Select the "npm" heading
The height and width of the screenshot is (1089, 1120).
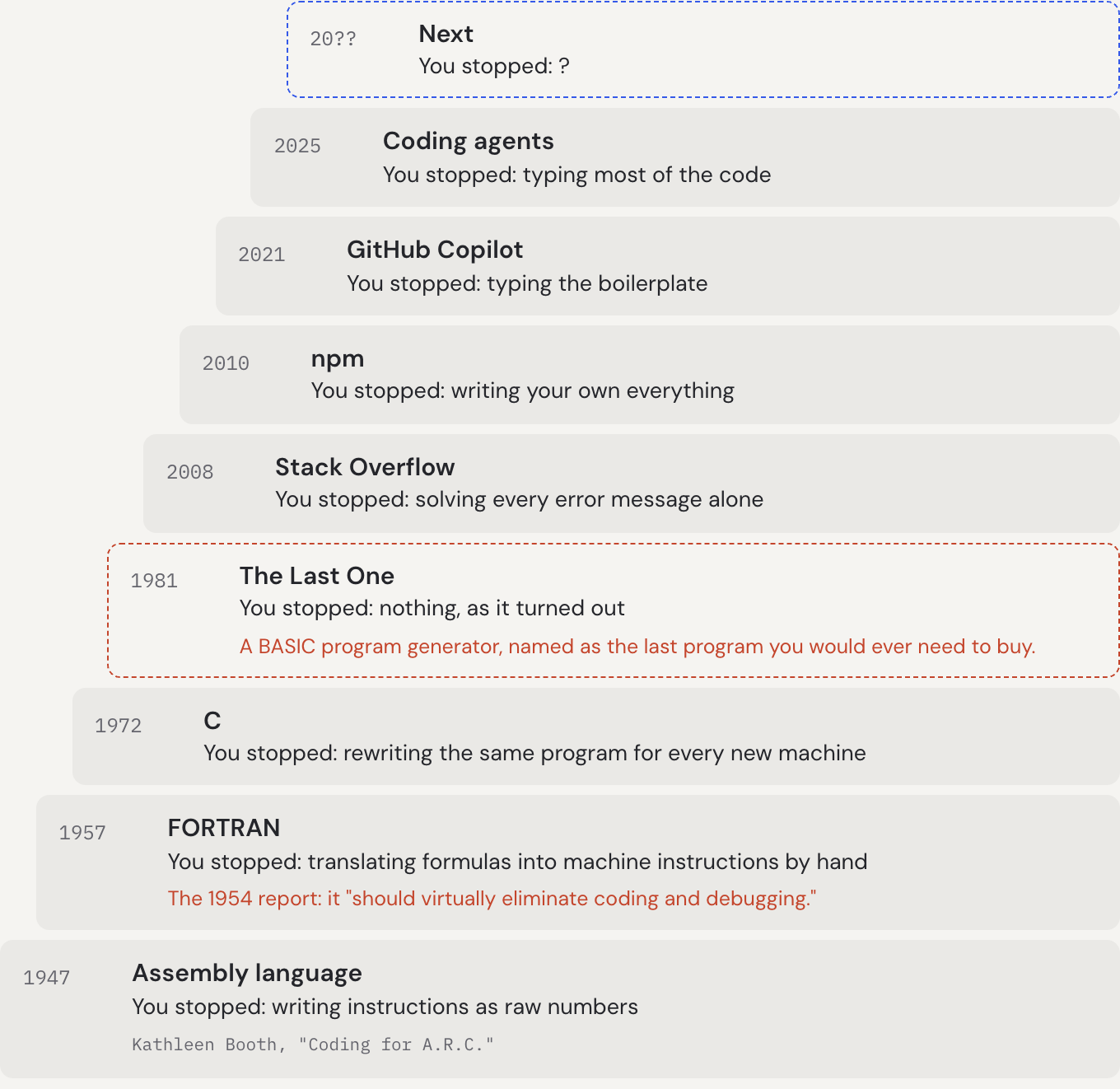tap(338, 359)
